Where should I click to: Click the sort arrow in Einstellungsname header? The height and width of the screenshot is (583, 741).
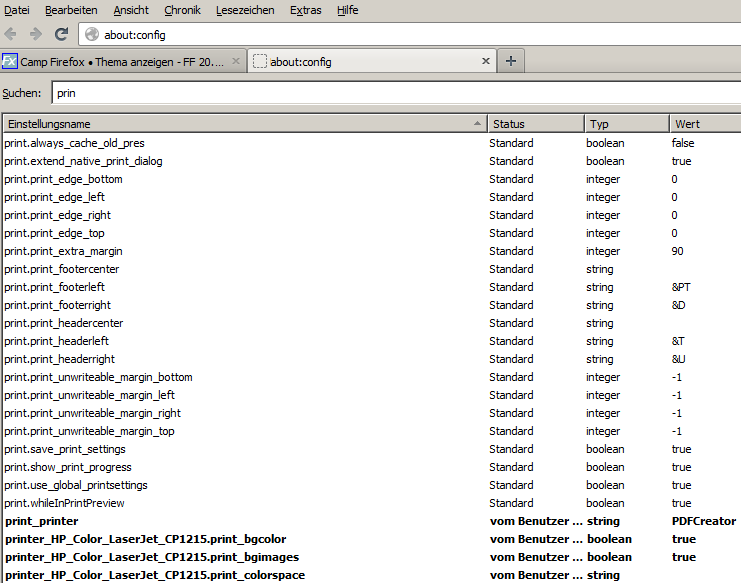[477, 123]
